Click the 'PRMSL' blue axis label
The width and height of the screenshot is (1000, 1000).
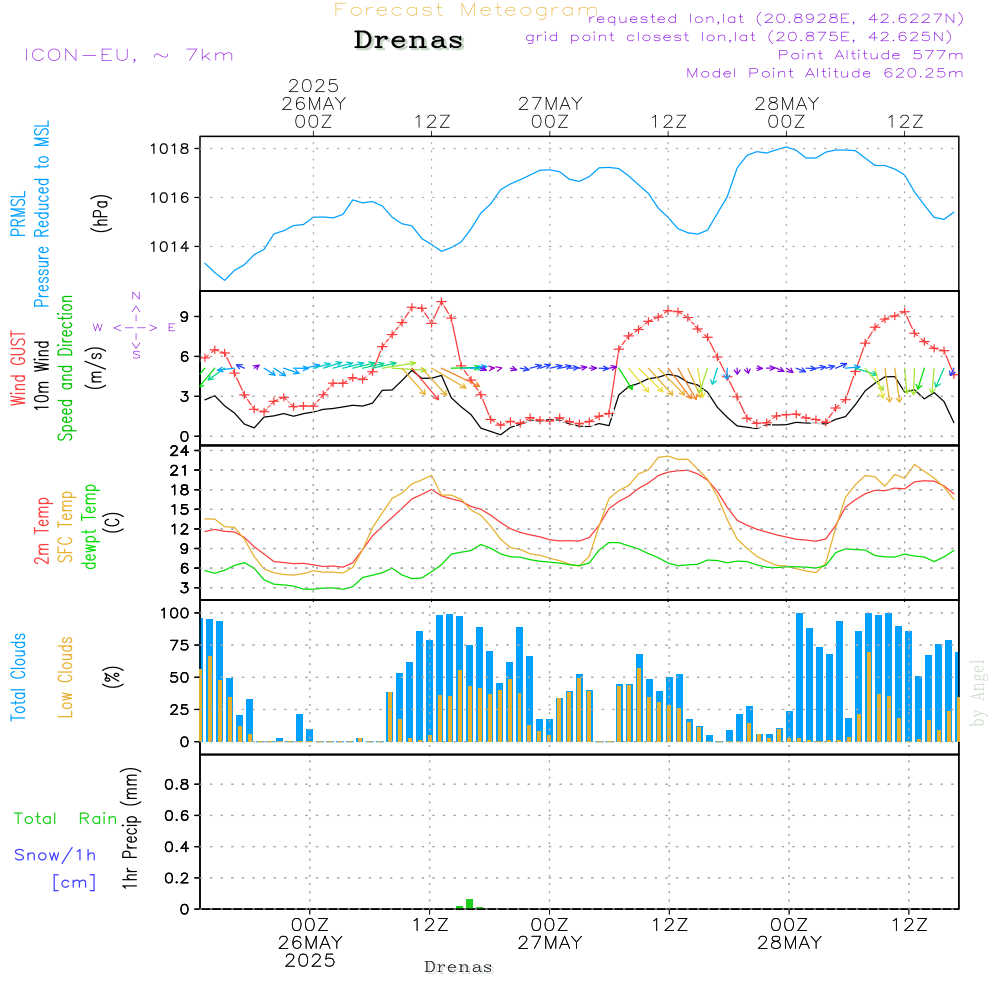pos(18,214)
